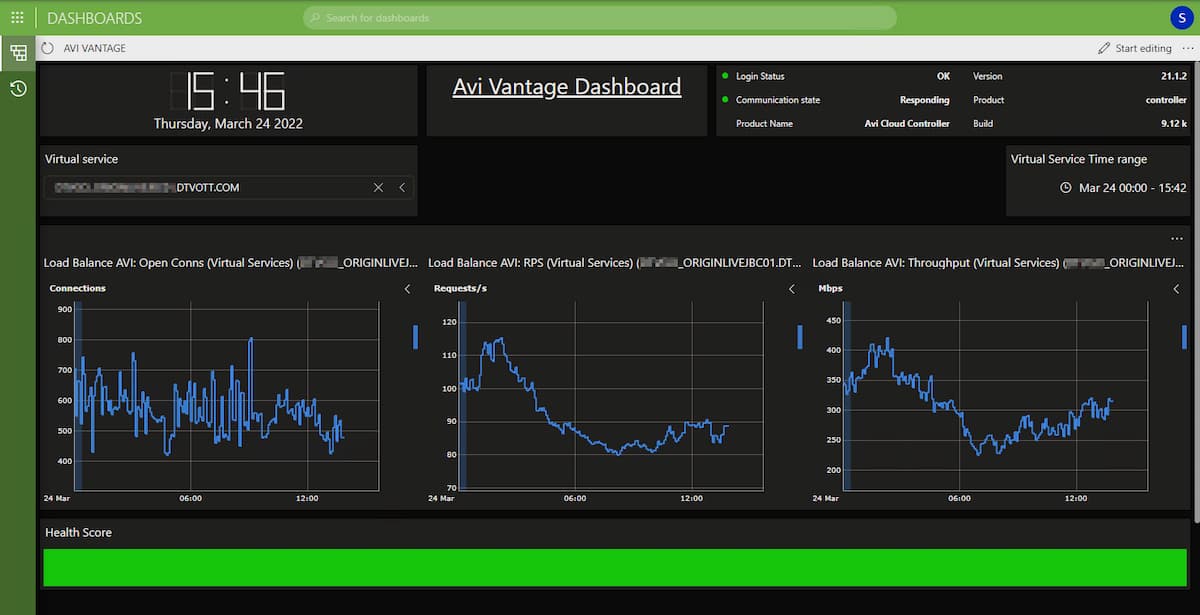Click the Connections axis label
This screenshot has height=615, width=1200.
click(x=78, y=289)
